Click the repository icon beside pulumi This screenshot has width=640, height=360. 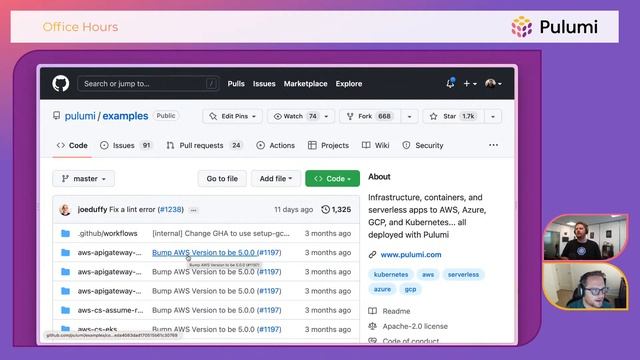pos(57,116)
